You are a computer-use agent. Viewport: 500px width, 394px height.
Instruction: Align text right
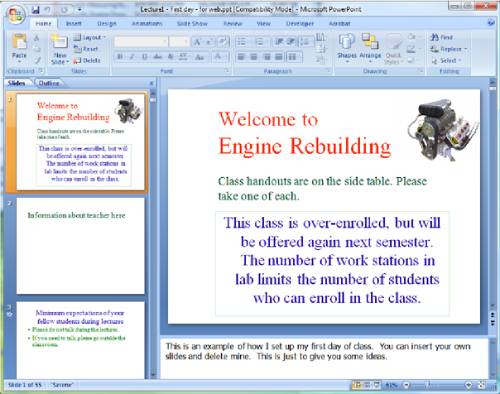click(267, 57)
